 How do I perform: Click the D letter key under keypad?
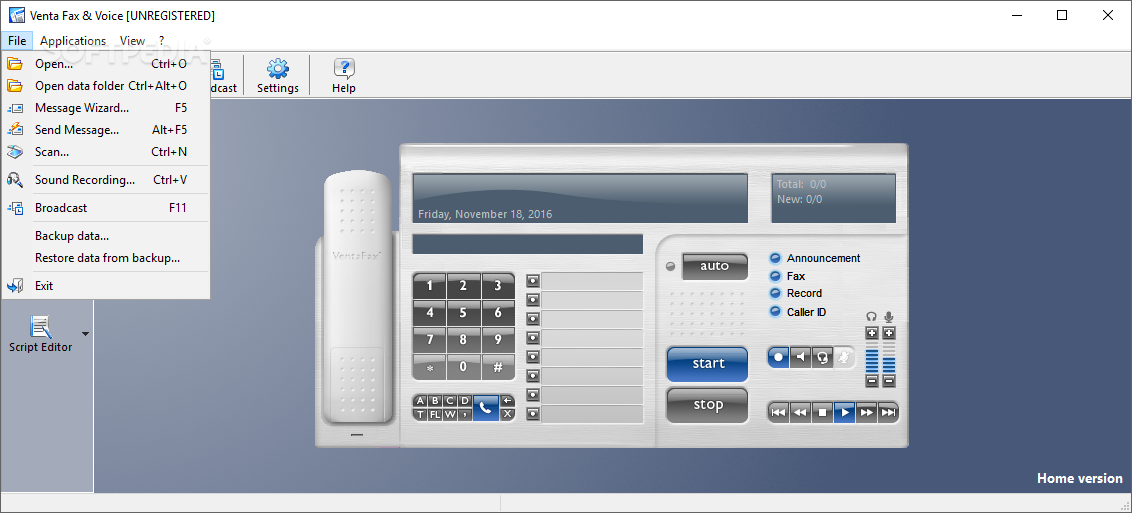point(466,400)
